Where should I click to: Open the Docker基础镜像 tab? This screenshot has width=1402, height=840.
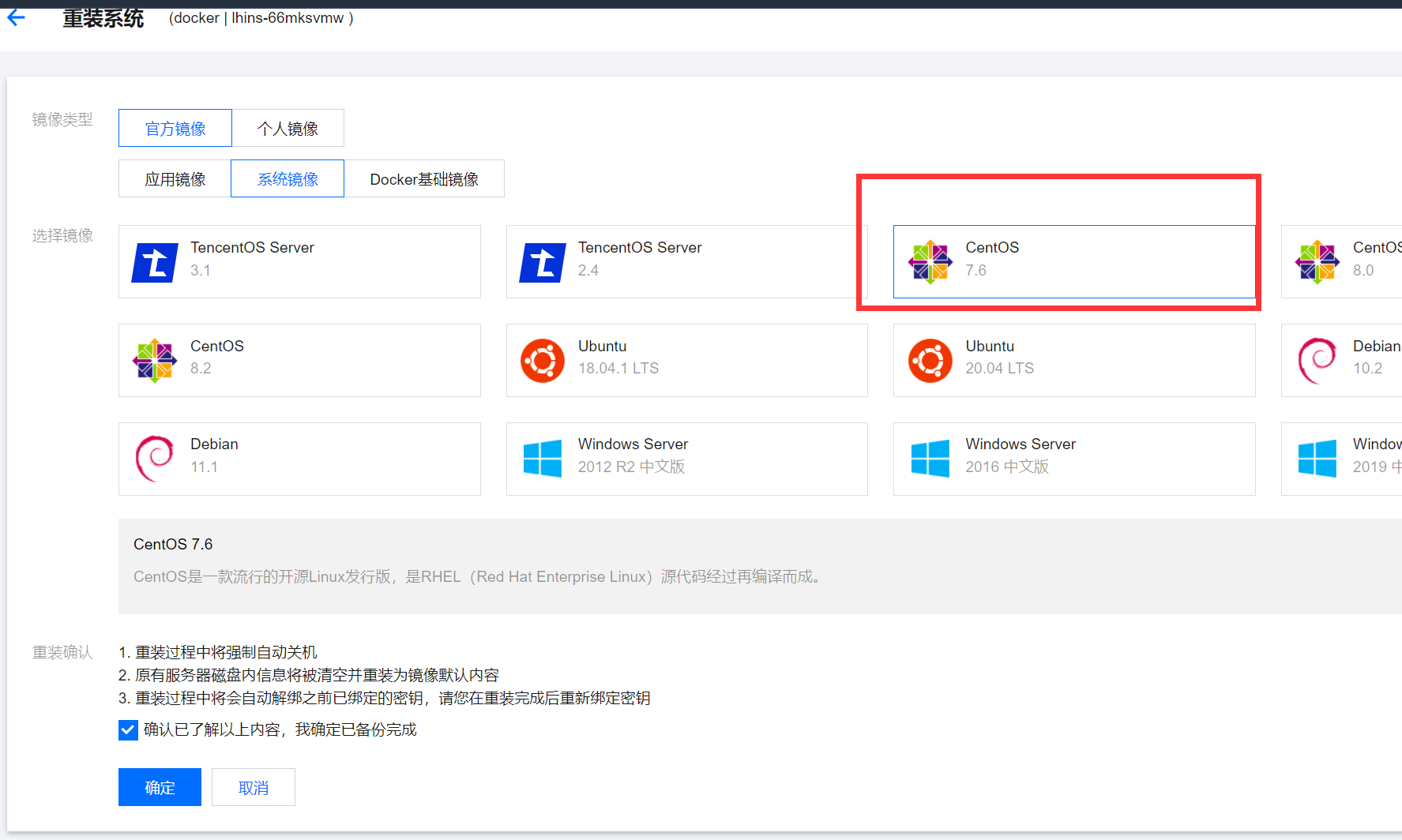pos(424,178)
